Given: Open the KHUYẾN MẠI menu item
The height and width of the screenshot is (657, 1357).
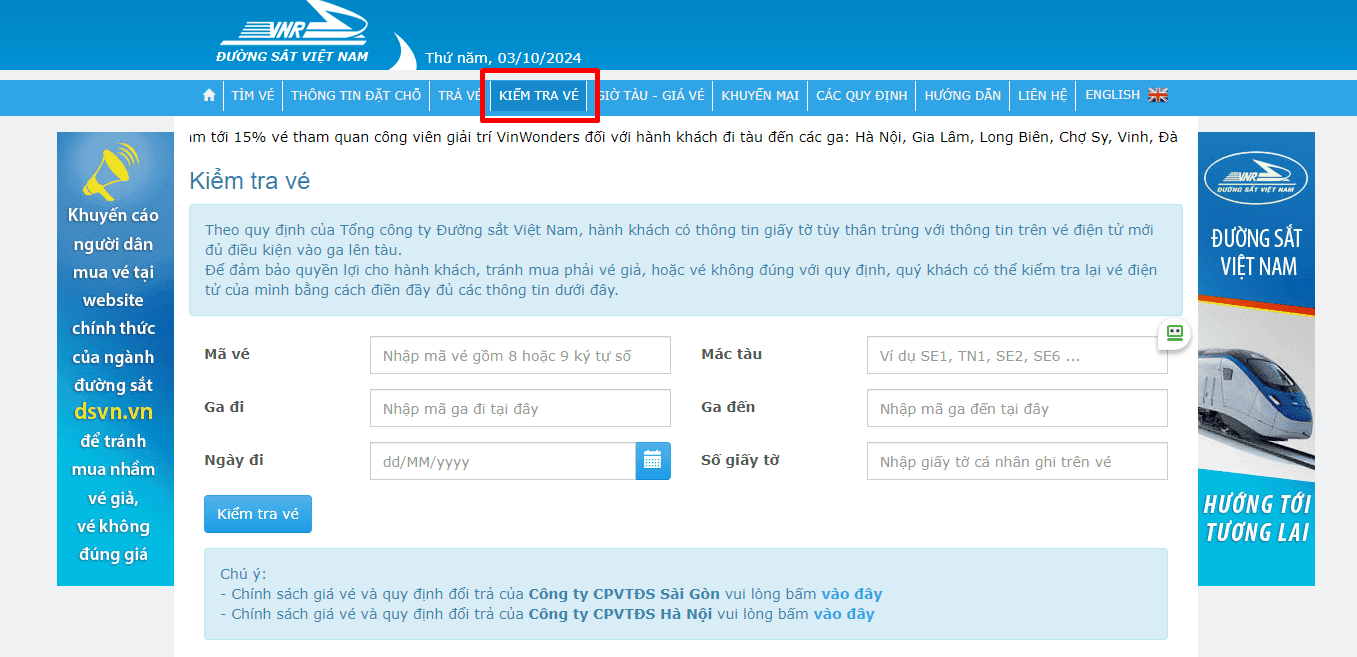Looking at the screenshot, I should pos(760,96).
